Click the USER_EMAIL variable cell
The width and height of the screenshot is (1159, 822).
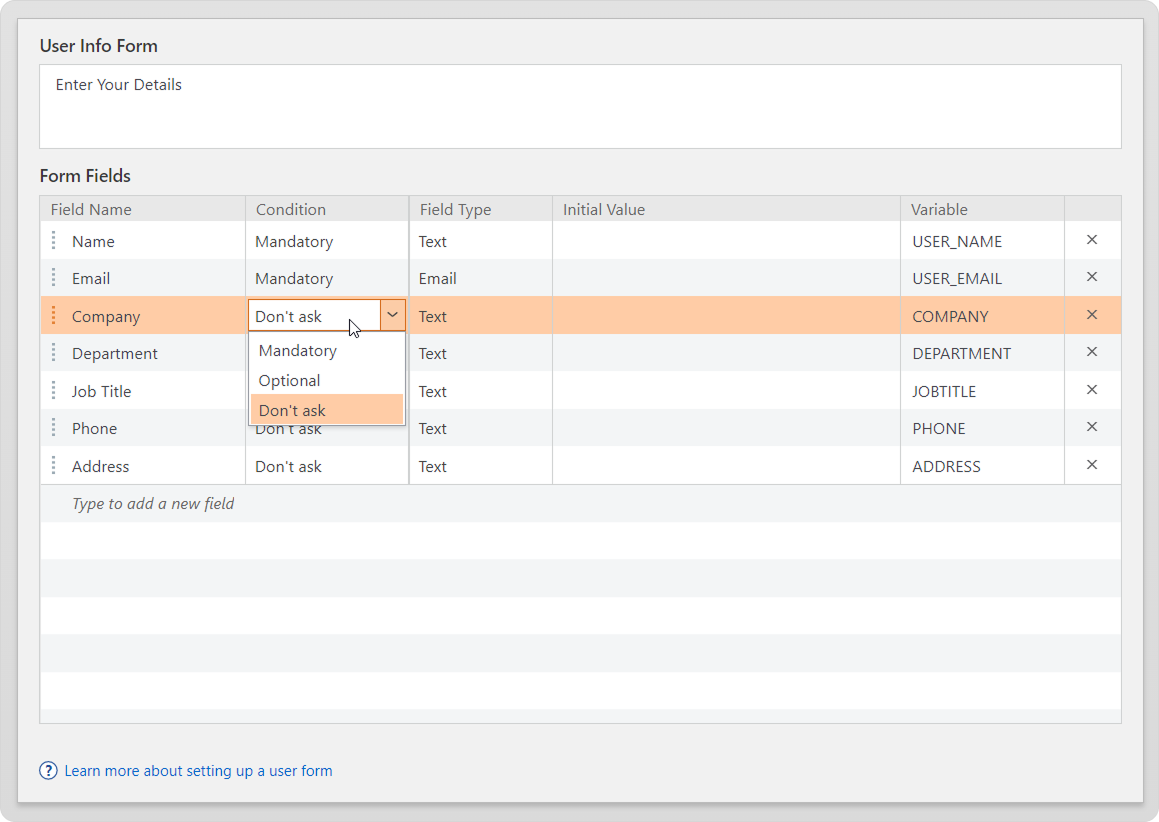[982, 278]
